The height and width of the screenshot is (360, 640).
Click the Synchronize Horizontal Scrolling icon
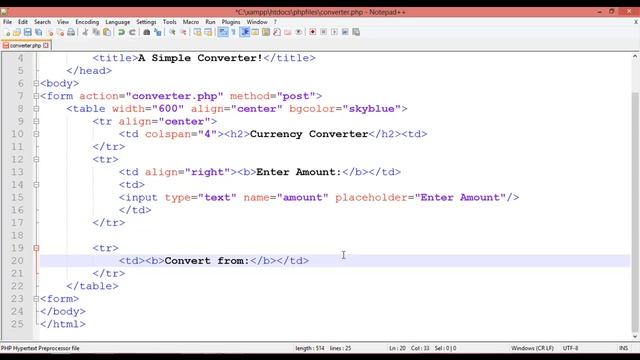208,32
